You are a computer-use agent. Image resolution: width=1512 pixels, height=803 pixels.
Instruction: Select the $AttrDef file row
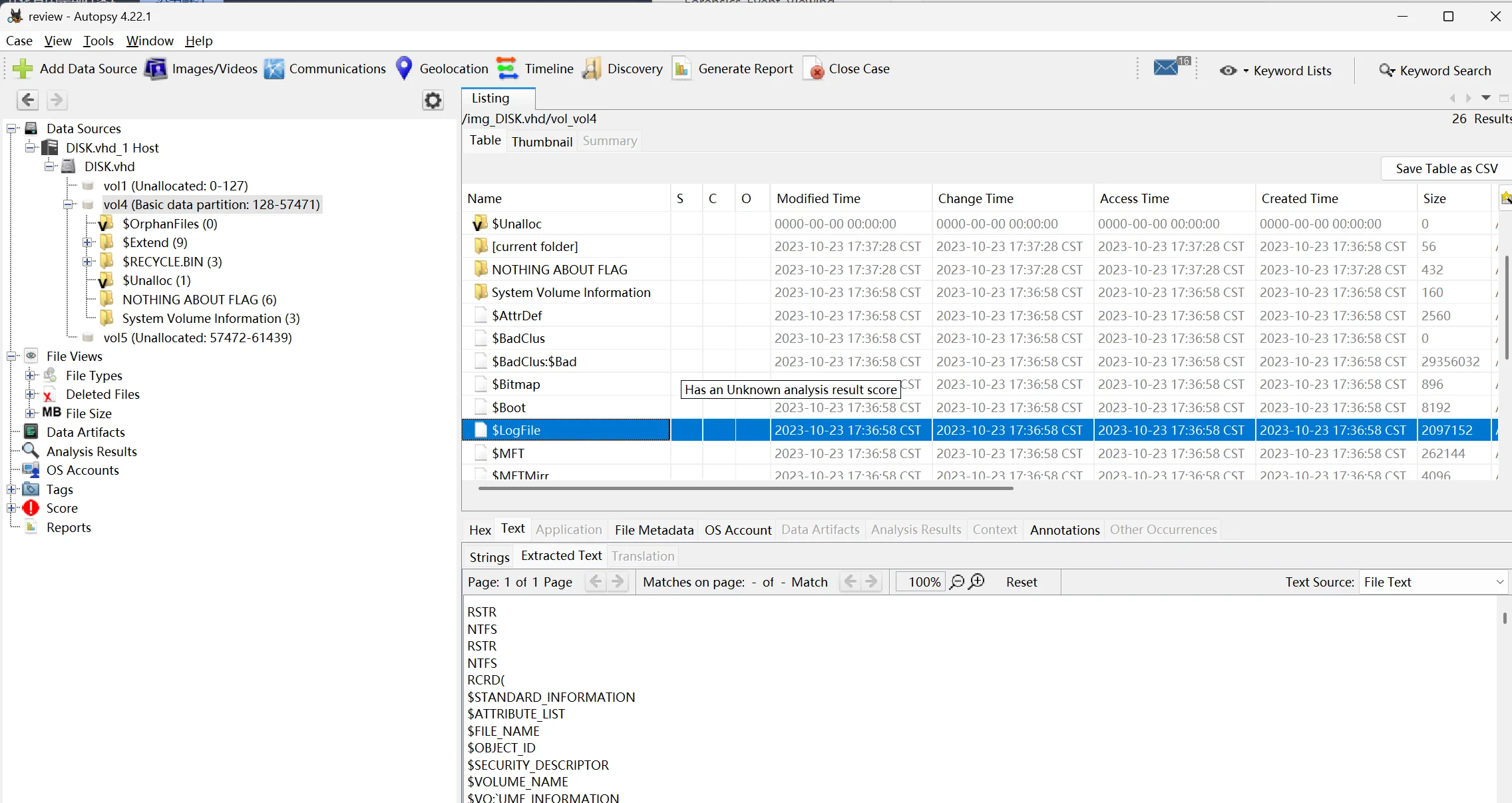pos(978,316)
